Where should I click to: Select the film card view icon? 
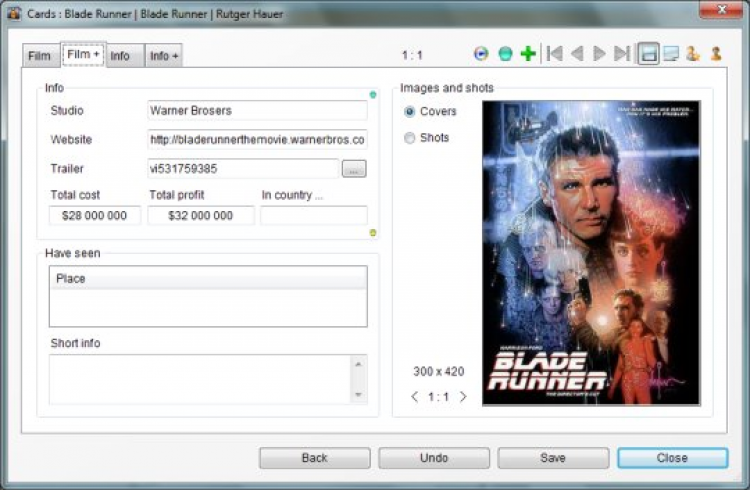pyautogui.click(x=649, y=54)
